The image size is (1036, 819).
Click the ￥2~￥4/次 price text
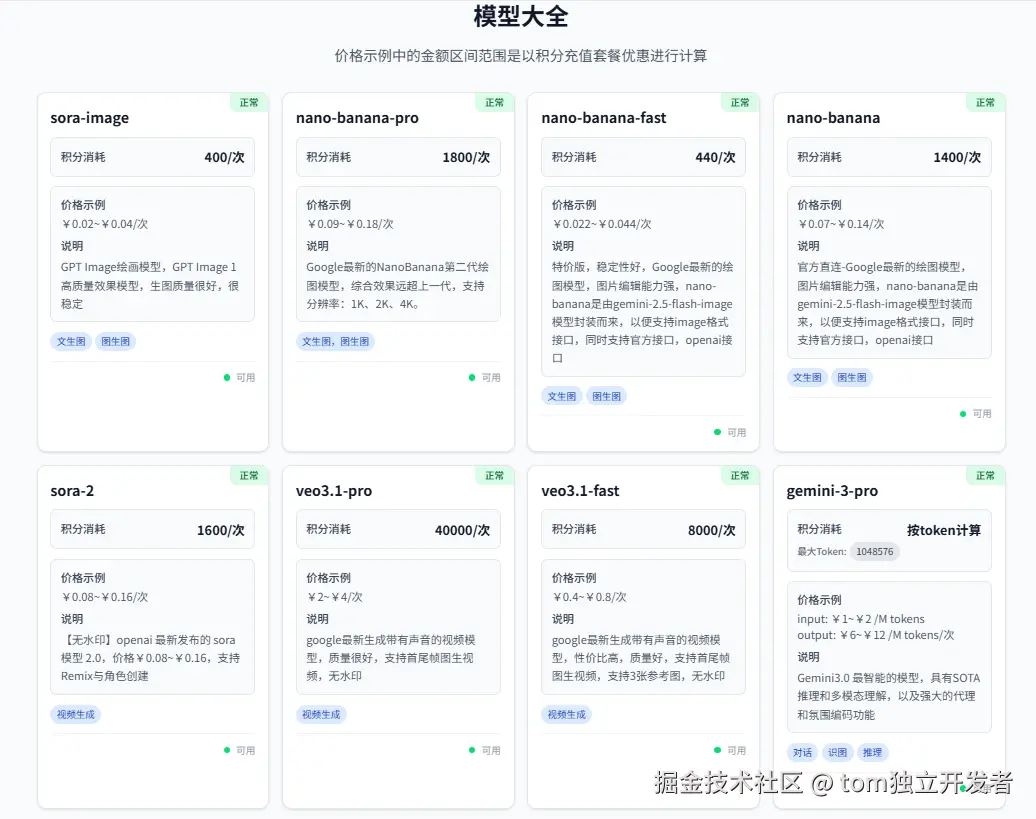tap(334, 597)
